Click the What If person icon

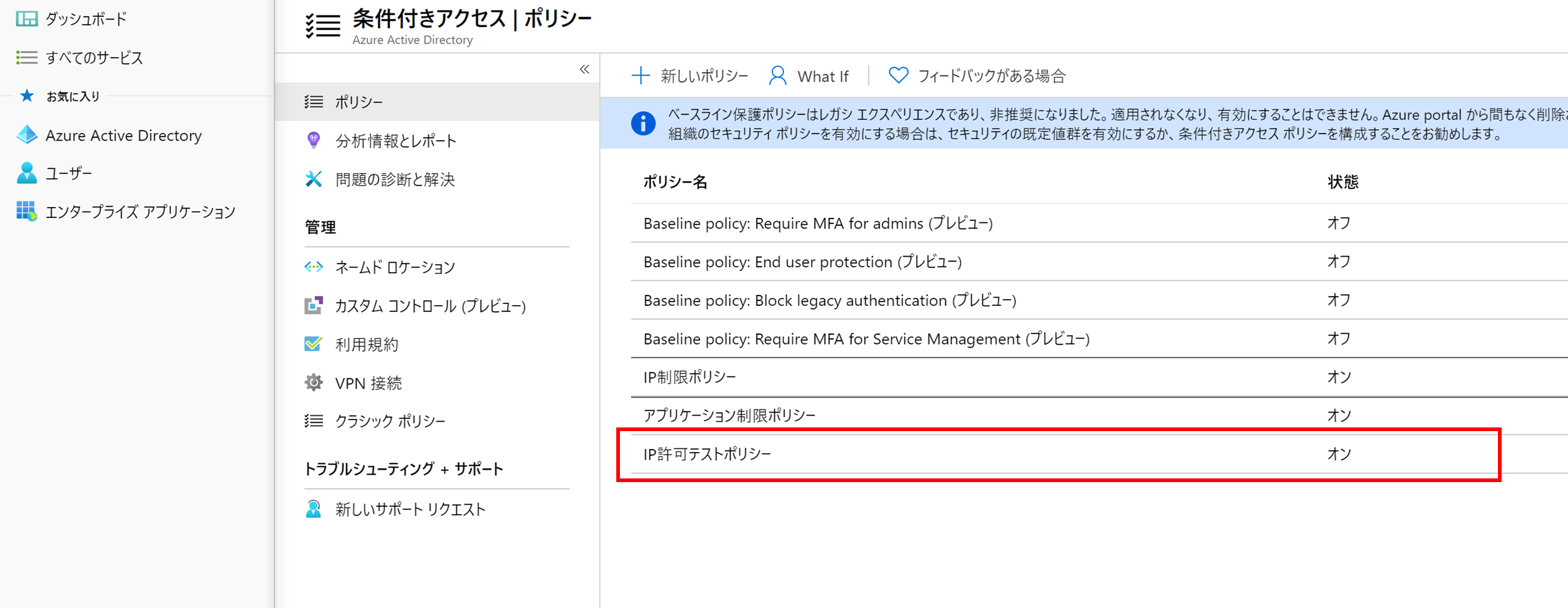pos(777,76)
